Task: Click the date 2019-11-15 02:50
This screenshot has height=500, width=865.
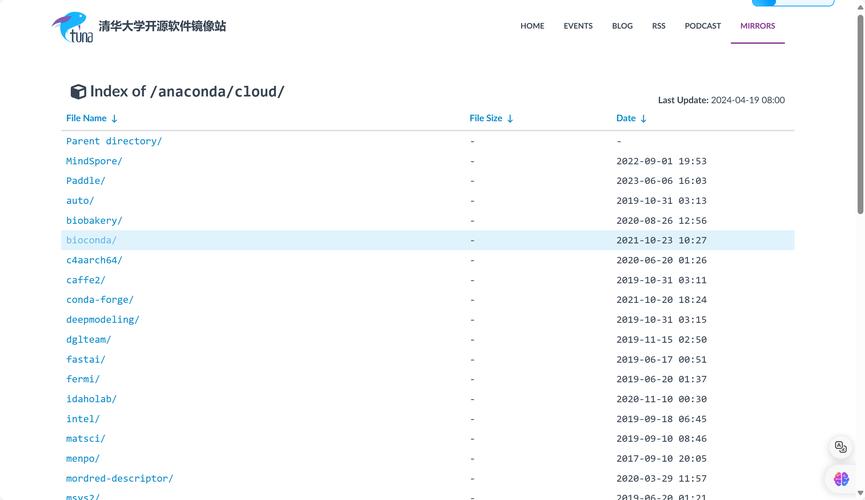Action: point(661,340)
